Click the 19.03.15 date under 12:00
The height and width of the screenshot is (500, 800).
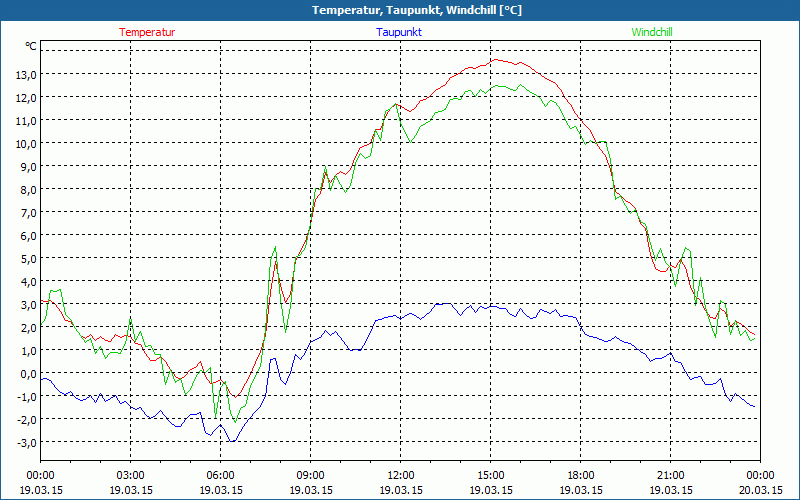pyautogui.click(x=401, y=490)
